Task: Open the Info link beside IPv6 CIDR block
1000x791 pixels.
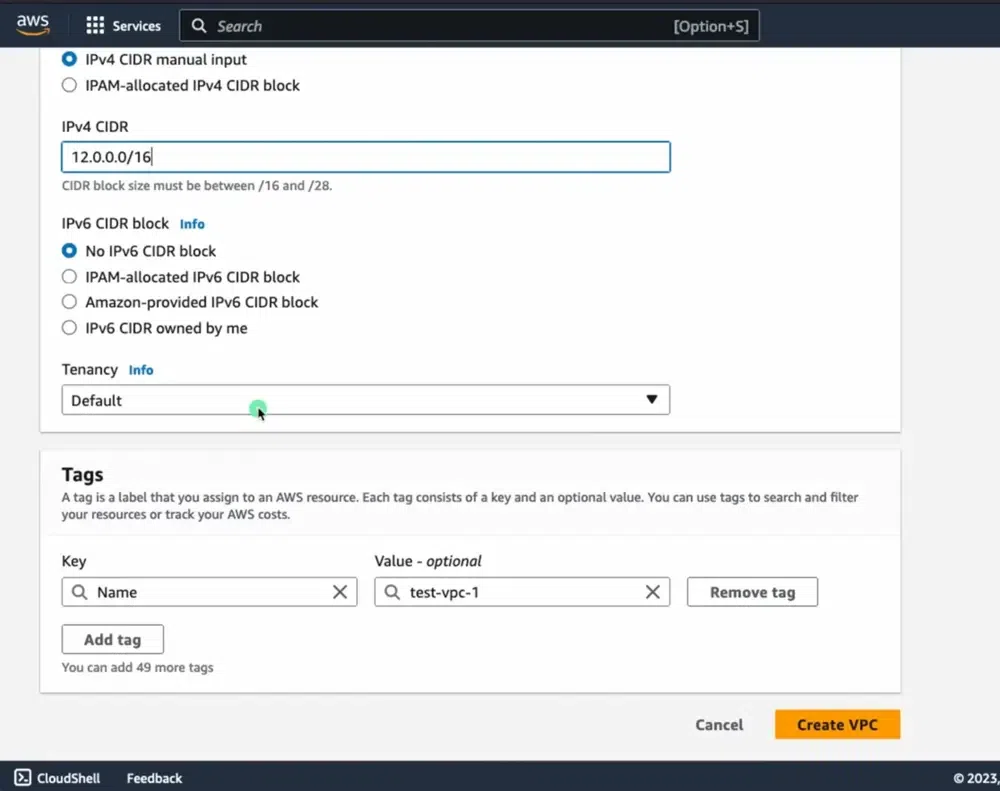Action: pyautogui.click(x=191, y=223)
